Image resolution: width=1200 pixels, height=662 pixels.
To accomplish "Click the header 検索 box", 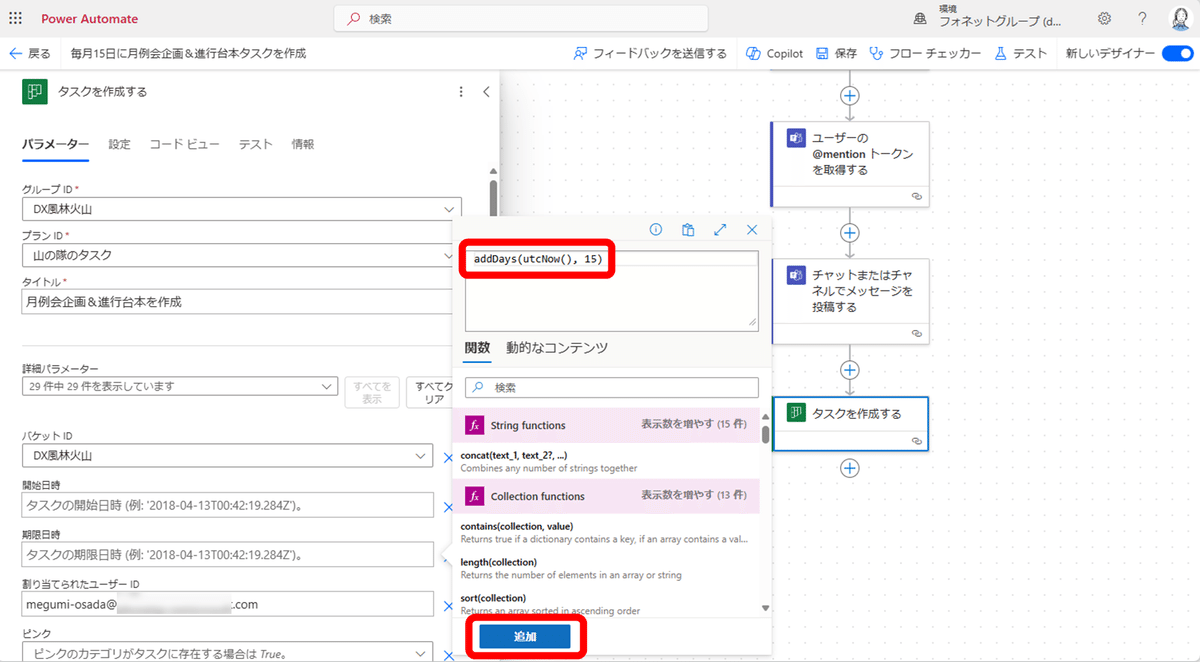I will tap(521, 19).
